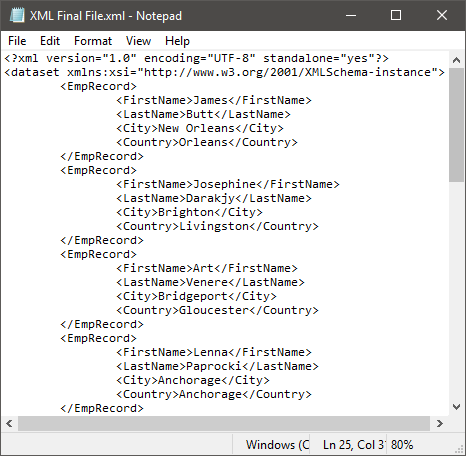Open the Format menu
This screenshot has height=456, width=466.
pyautogui.click(x=93, y=41)
